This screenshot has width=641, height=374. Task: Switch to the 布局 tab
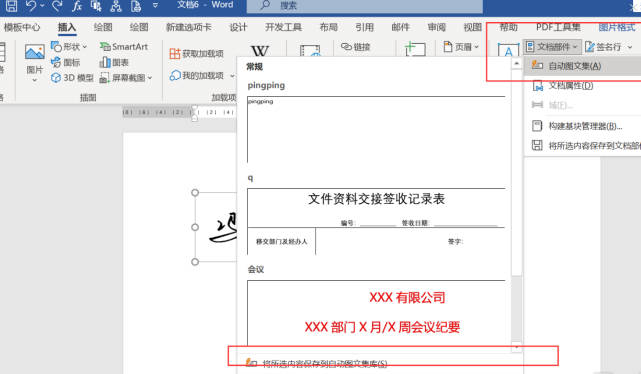click(329, 27)
